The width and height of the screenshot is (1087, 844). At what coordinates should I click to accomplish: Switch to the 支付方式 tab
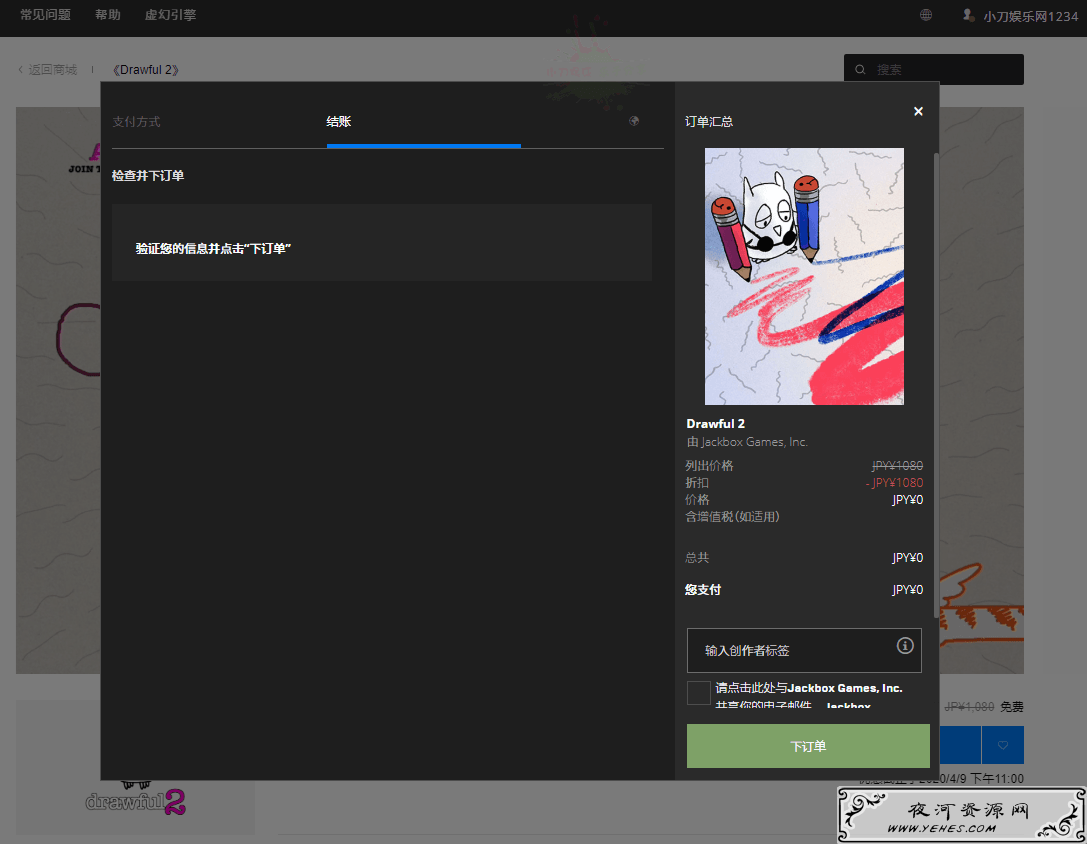(137, 121)
